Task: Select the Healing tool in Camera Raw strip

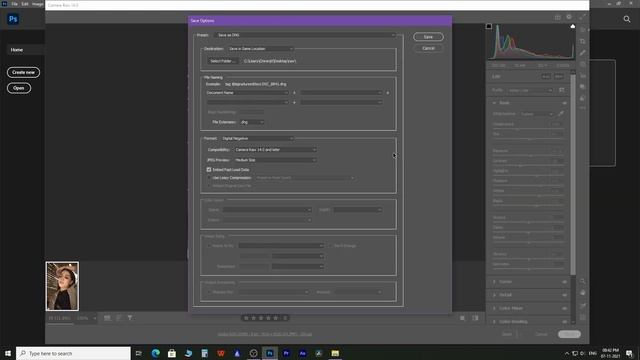Action: (x=582, y=53)
